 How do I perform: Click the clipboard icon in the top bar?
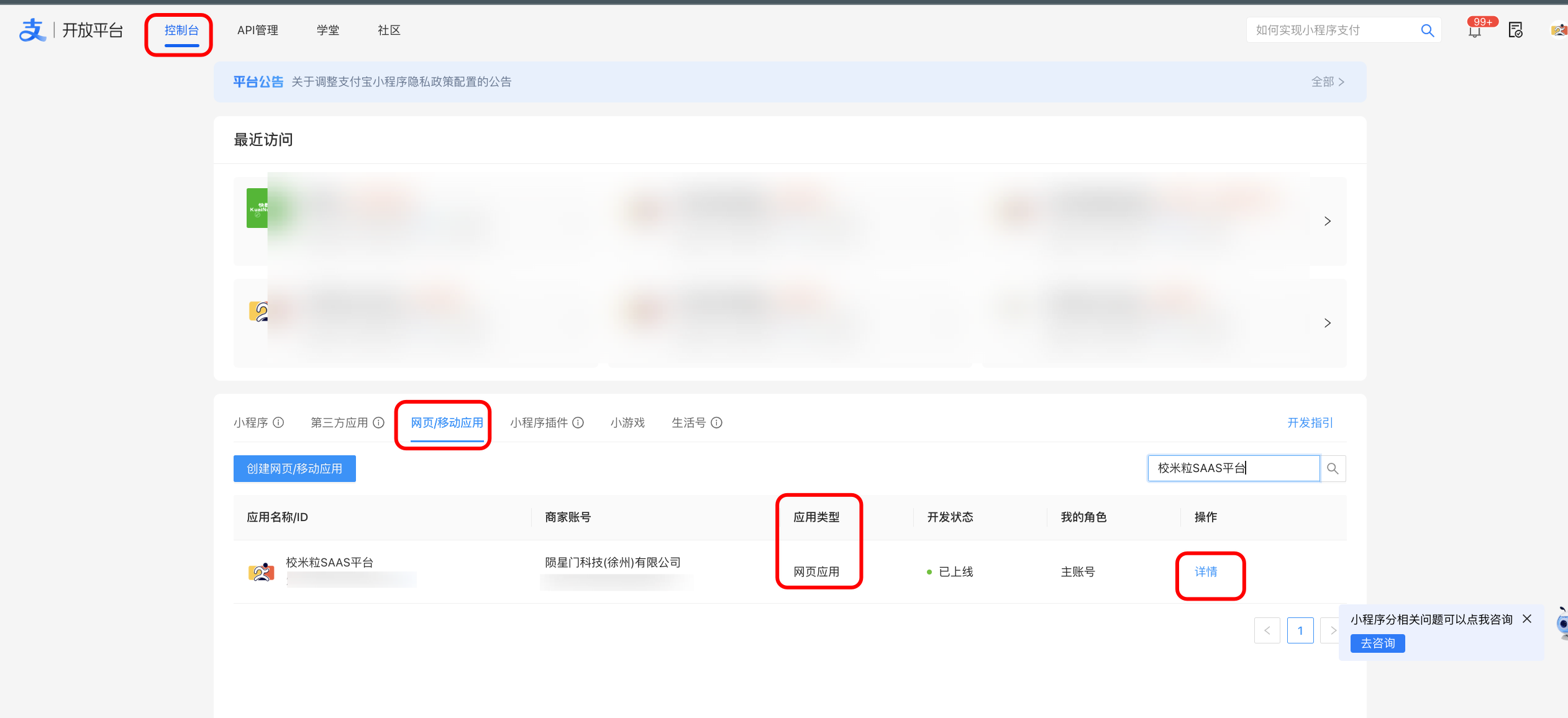(1516, 30)
